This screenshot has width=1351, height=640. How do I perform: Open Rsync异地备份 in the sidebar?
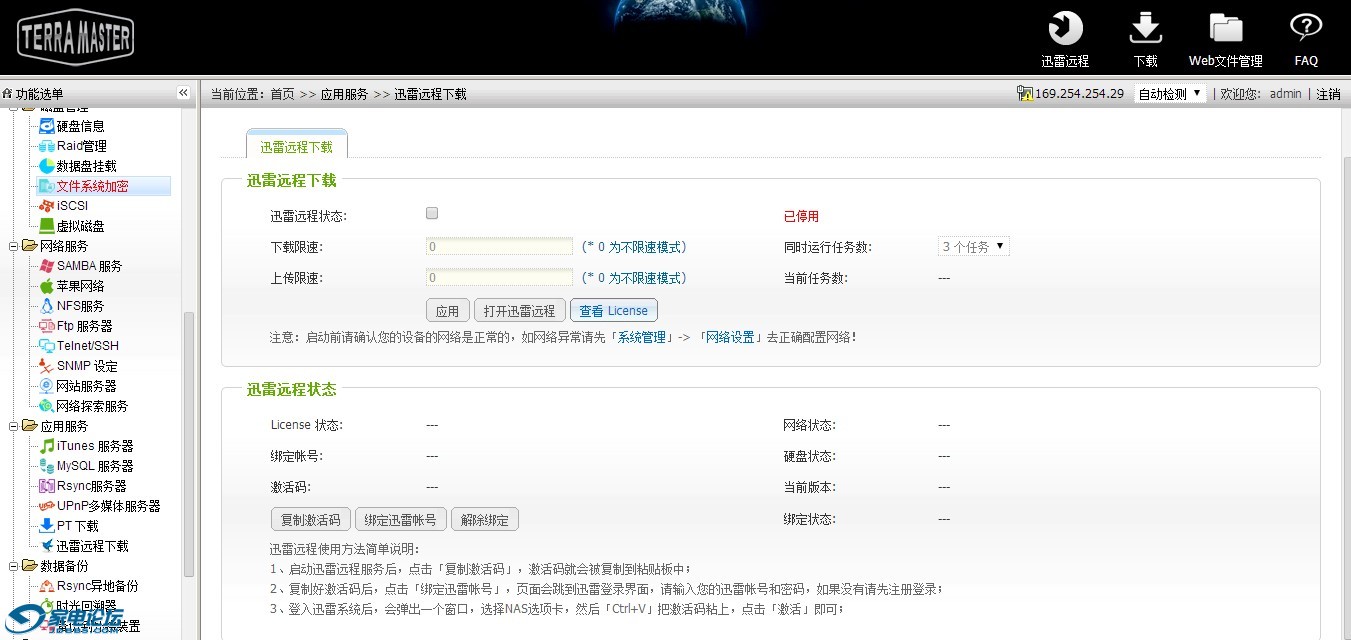click(x=97, y=586)
